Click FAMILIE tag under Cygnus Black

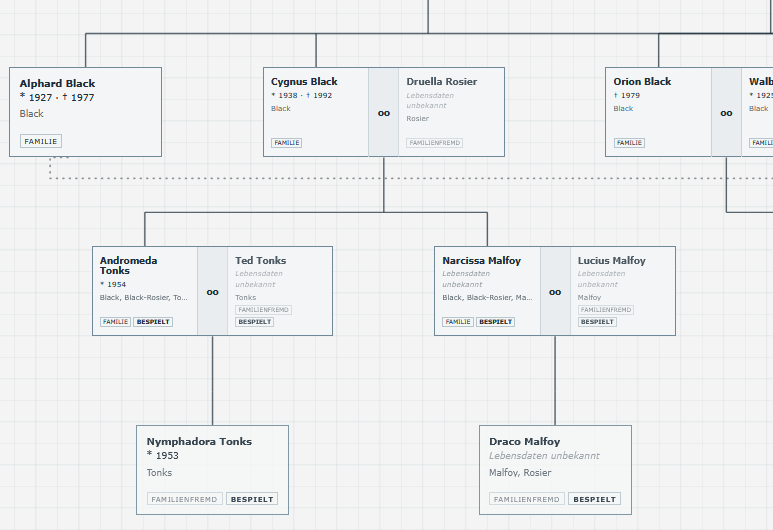tap(286, 142)
